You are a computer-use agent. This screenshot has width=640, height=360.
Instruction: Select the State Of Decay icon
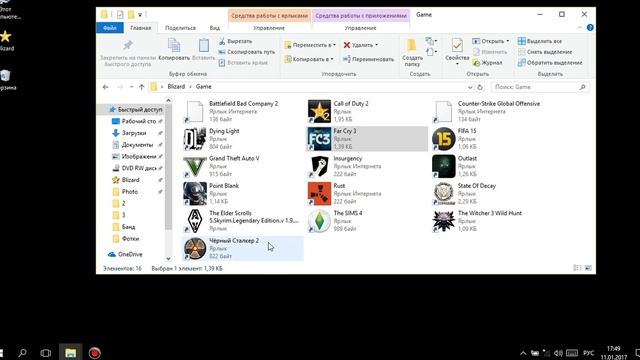coord(444,193)
